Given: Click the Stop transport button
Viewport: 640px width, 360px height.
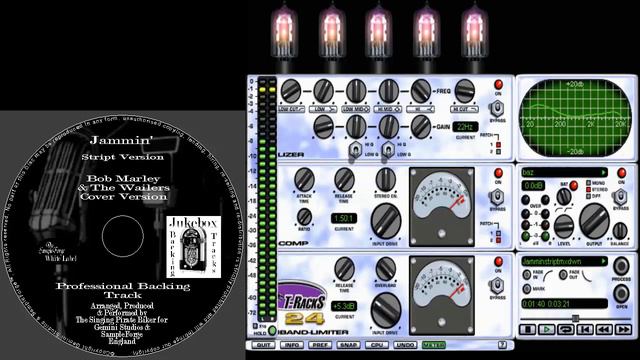Looking at the screenshot, I should pos(527,329).
